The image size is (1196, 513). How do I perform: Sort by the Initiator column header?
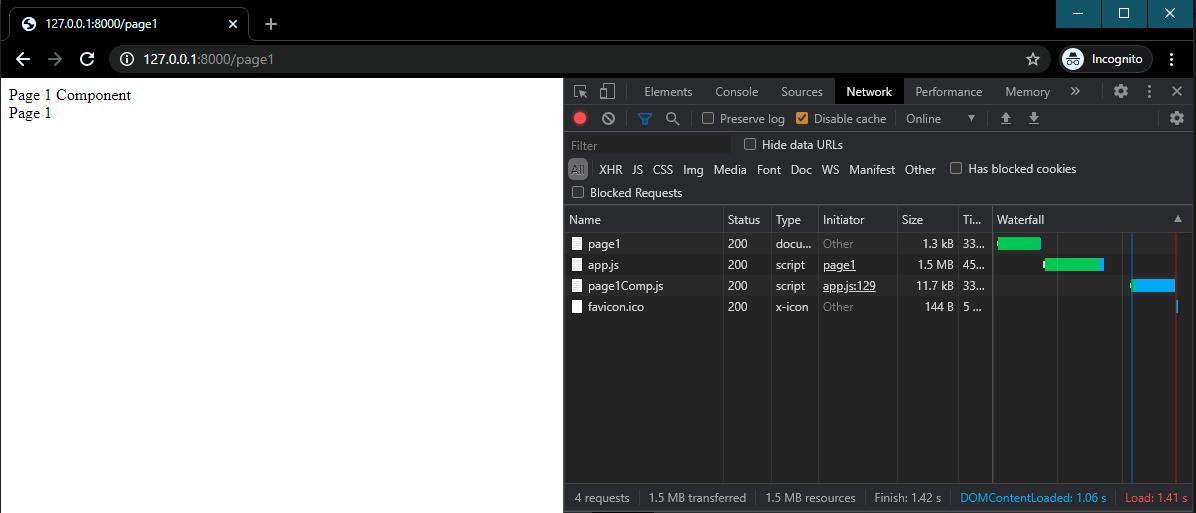[x=858, y=220]
